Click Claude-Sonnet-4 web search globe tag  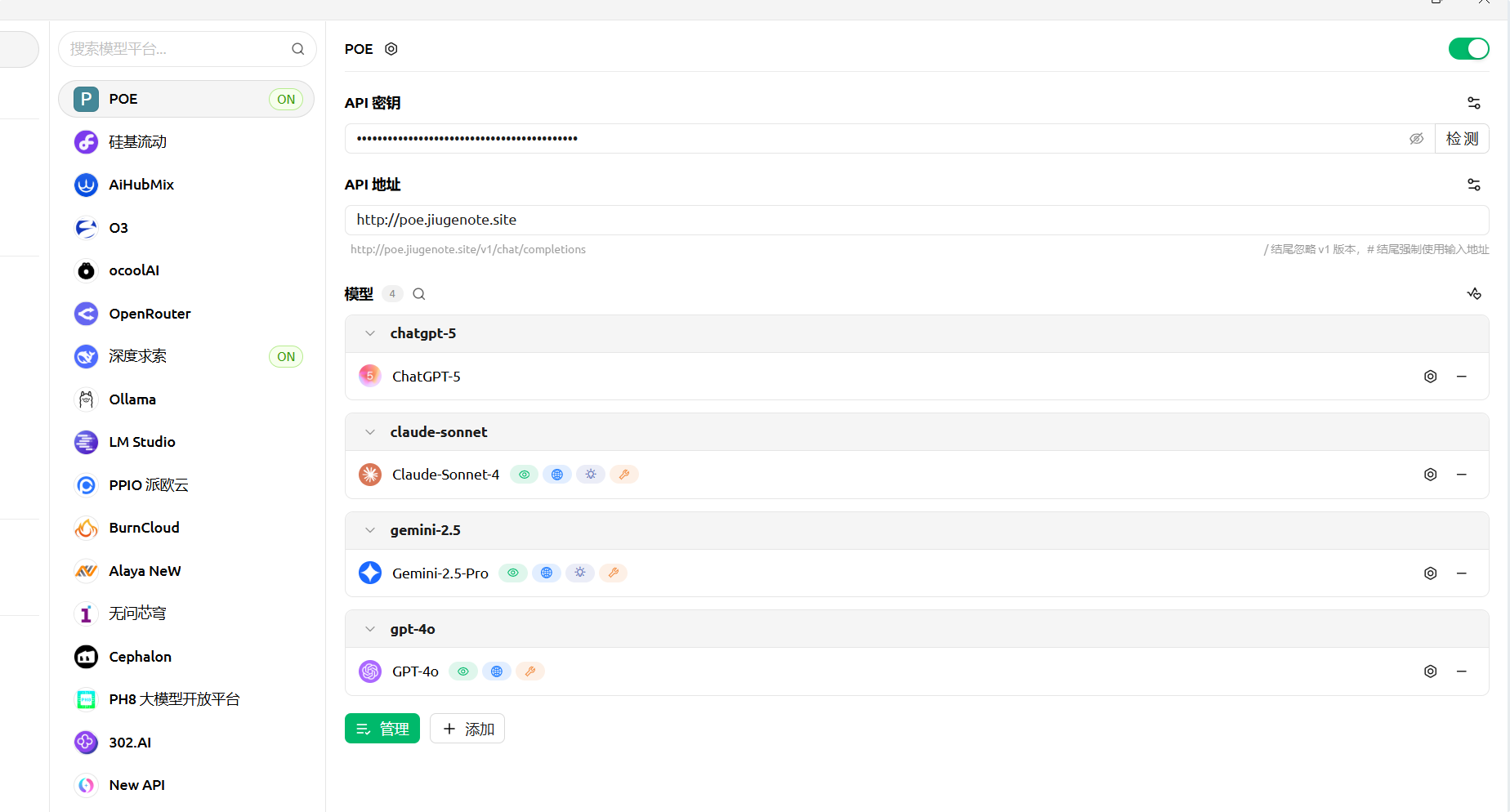click(x=557, y=475)
